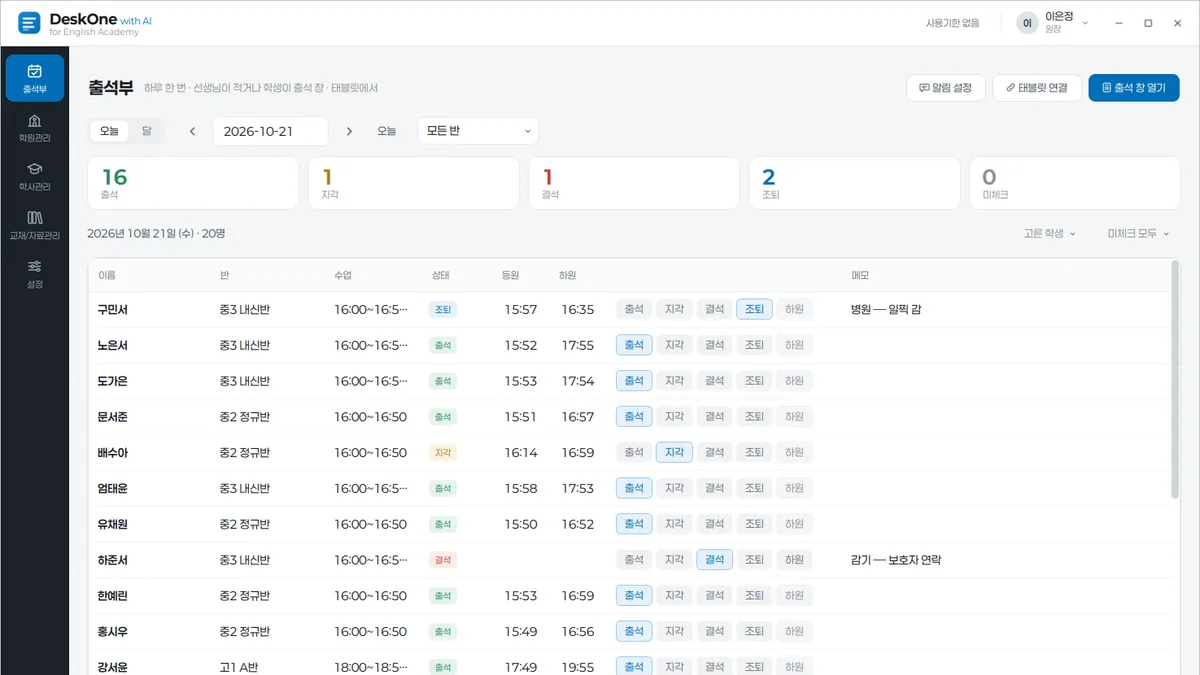Click 구민서's departure time 16:35
Viewport: 1200px width, 675px height.
[577, 310]
